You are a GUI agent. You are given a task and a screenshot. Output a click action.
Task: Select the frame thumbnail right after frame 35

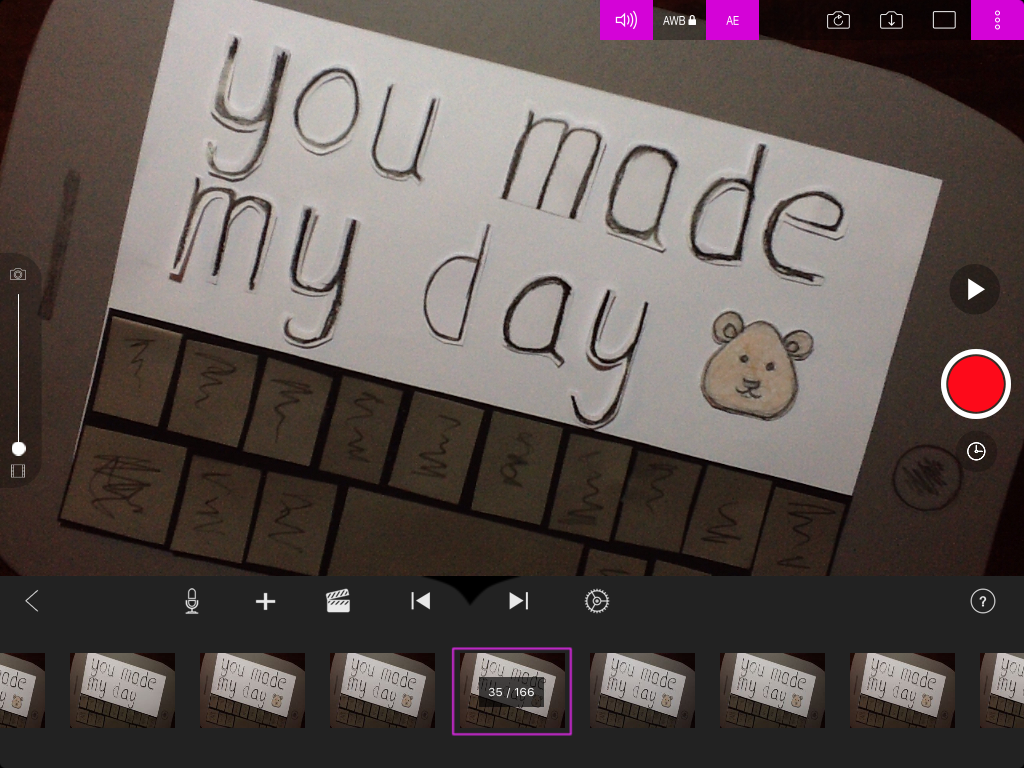click(642, 690)
